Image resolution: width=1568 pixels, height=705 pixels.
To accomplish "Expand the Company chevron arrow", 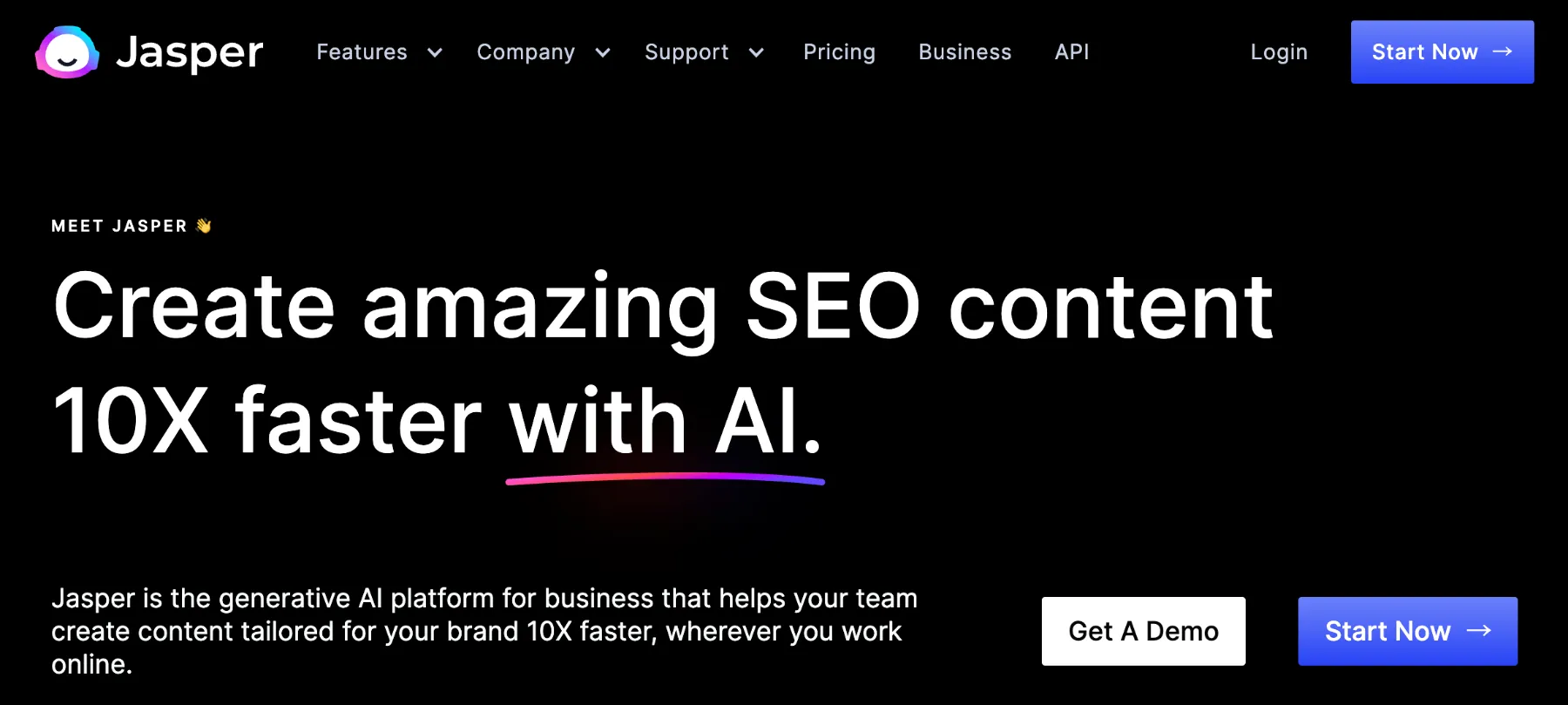I will point(603,52).
